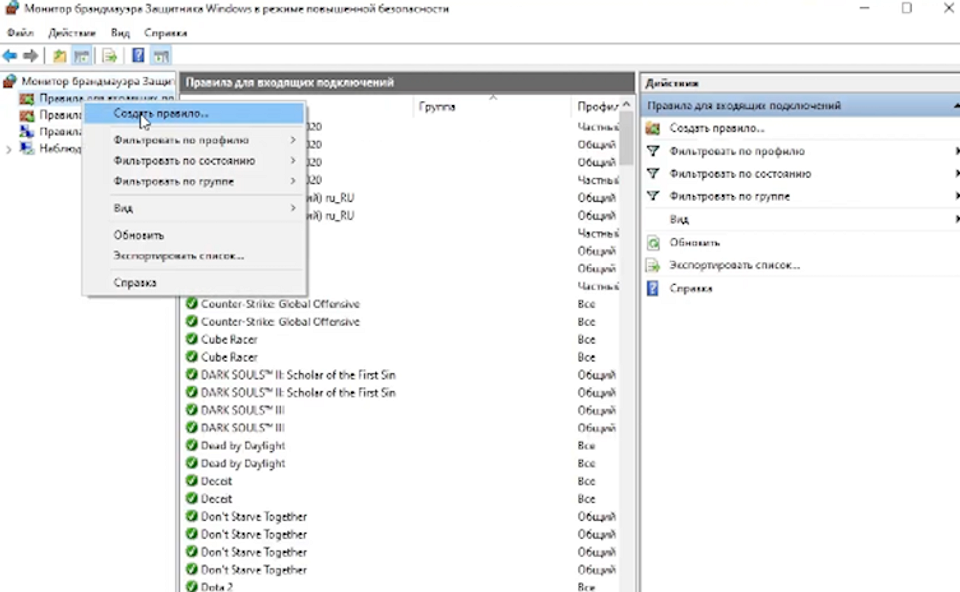960x592 pixels.
Task: Click the refresh icon in Actions pane
Action: pyautogui.click(x=653, y=243)
